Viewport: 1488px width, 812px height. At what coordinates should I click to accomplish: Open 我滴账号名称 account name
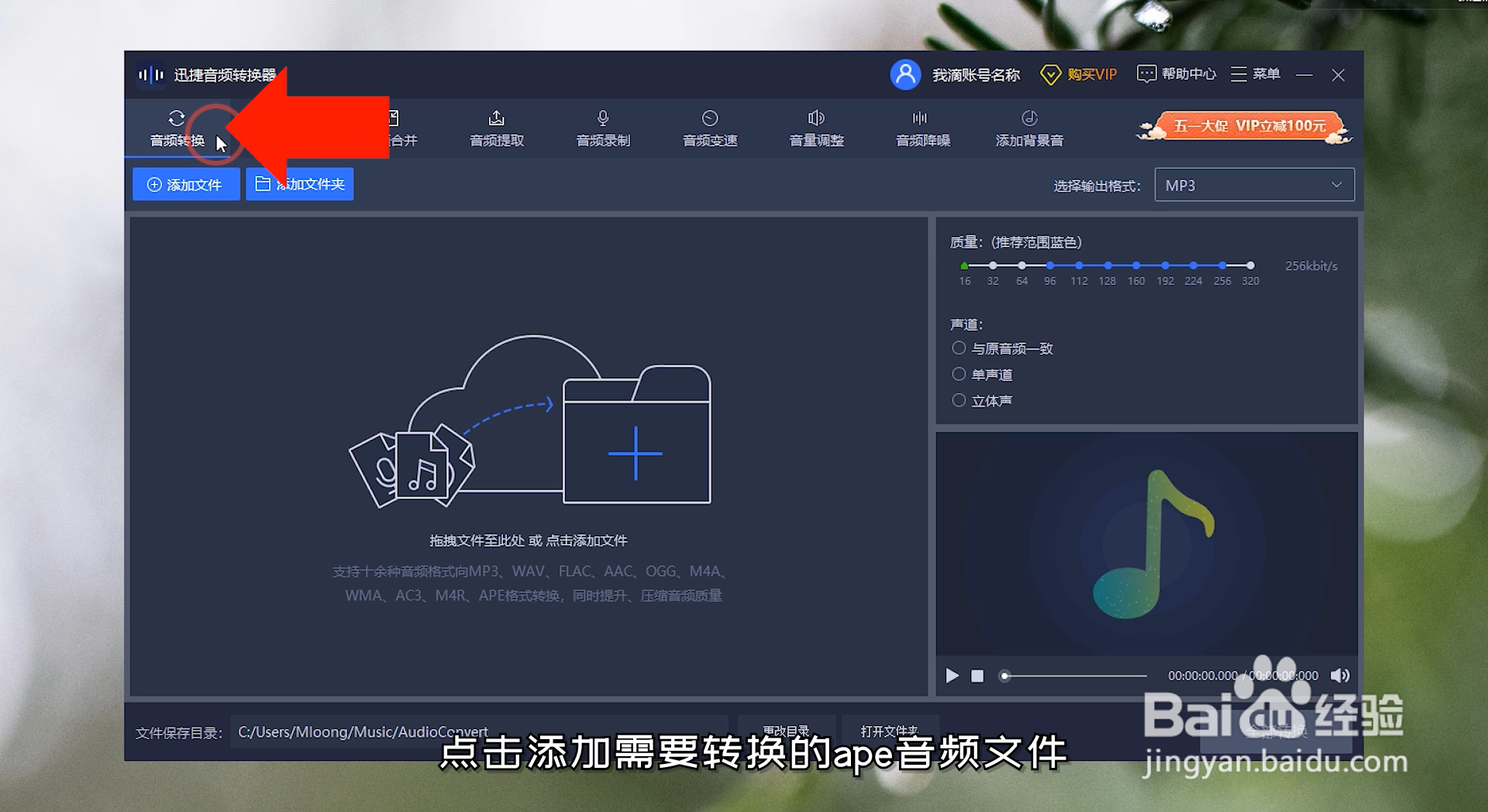point(976,75)
